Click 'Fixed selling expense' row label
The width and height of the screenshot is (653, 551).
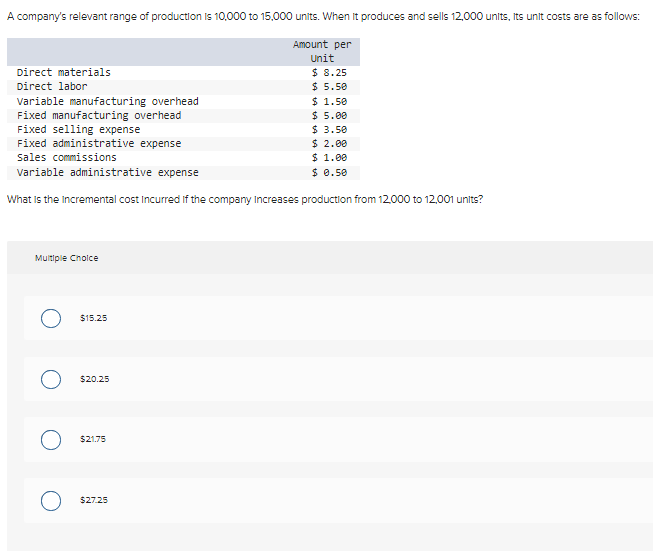pos(78,130)
